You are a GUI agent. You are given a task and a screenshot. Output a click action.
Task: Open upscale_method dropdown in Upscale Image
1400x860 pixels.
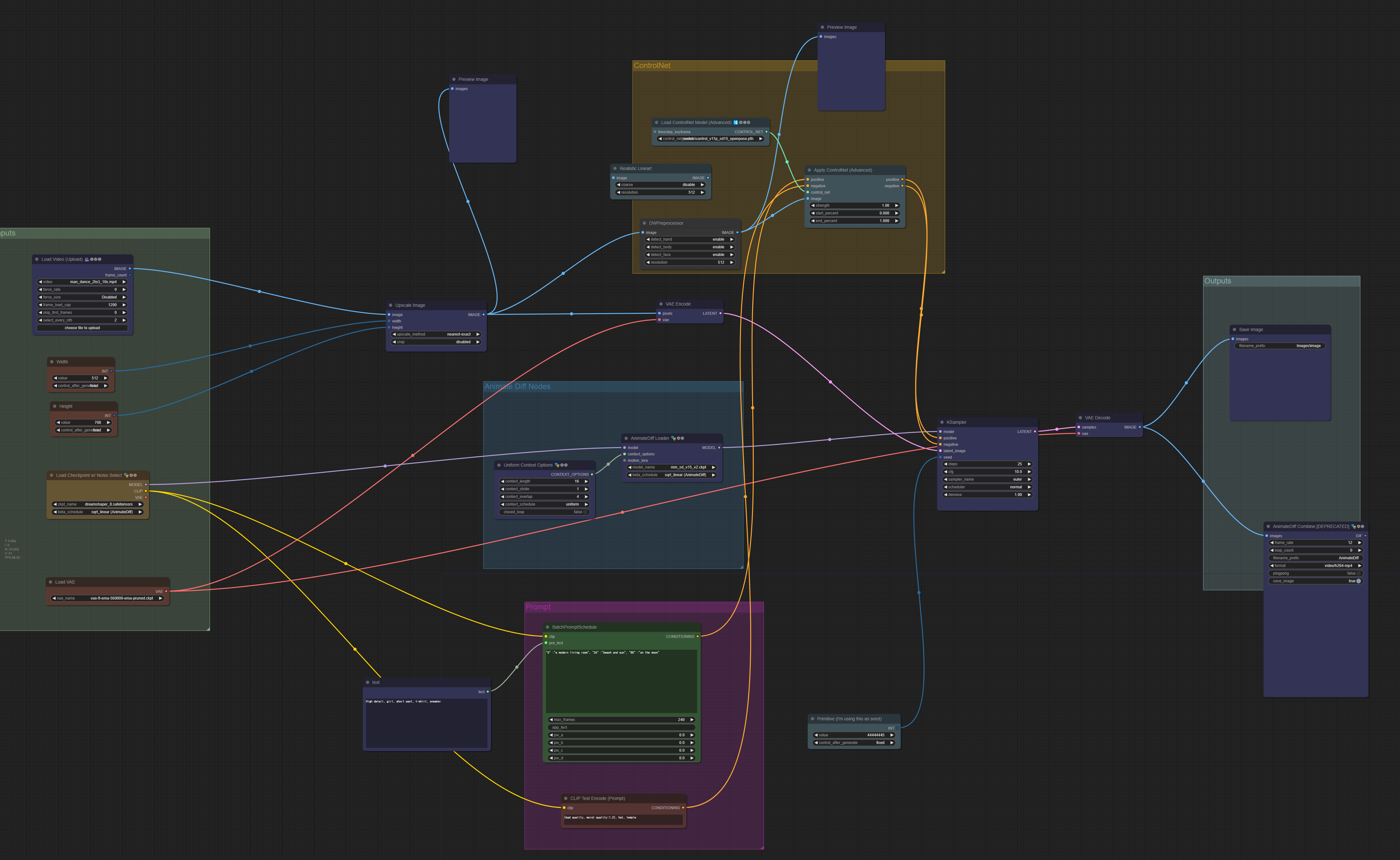coord(436,334)
